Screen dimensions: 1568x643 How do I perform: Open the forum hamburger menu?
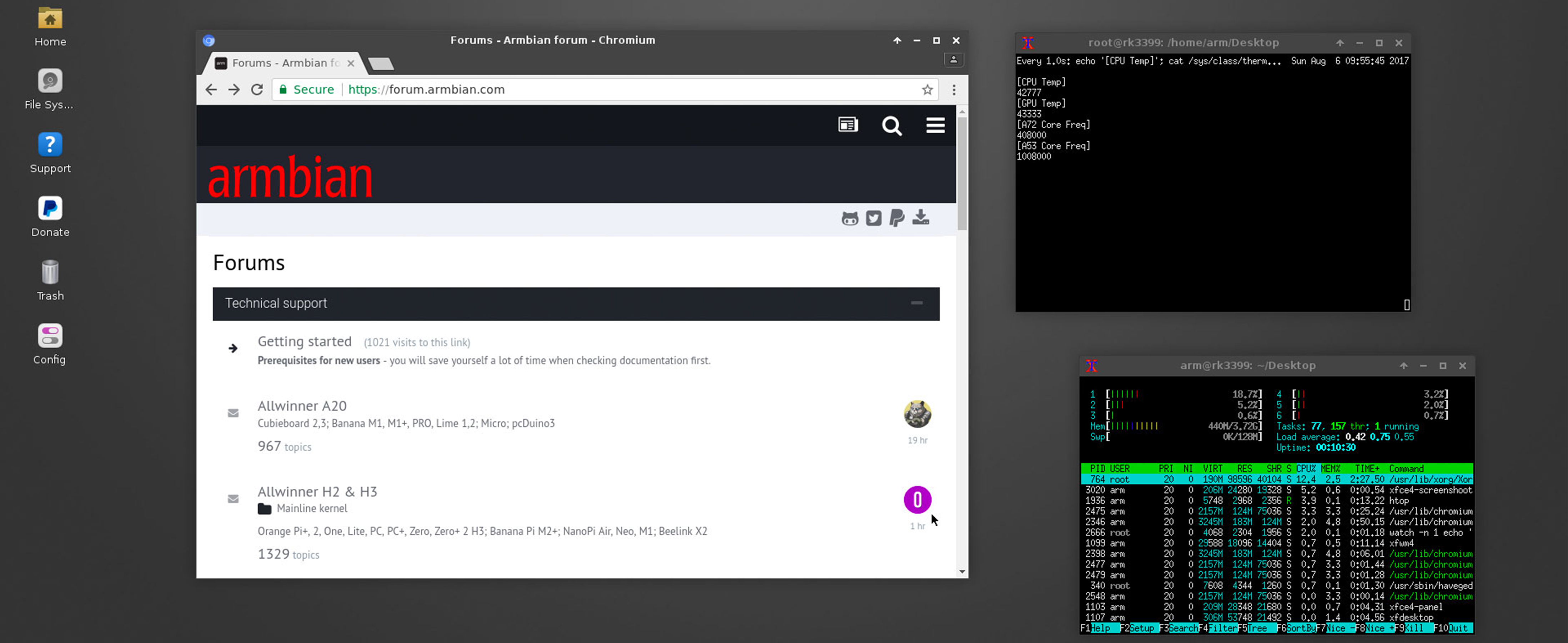pyautogui.click(x=935, y=126)
